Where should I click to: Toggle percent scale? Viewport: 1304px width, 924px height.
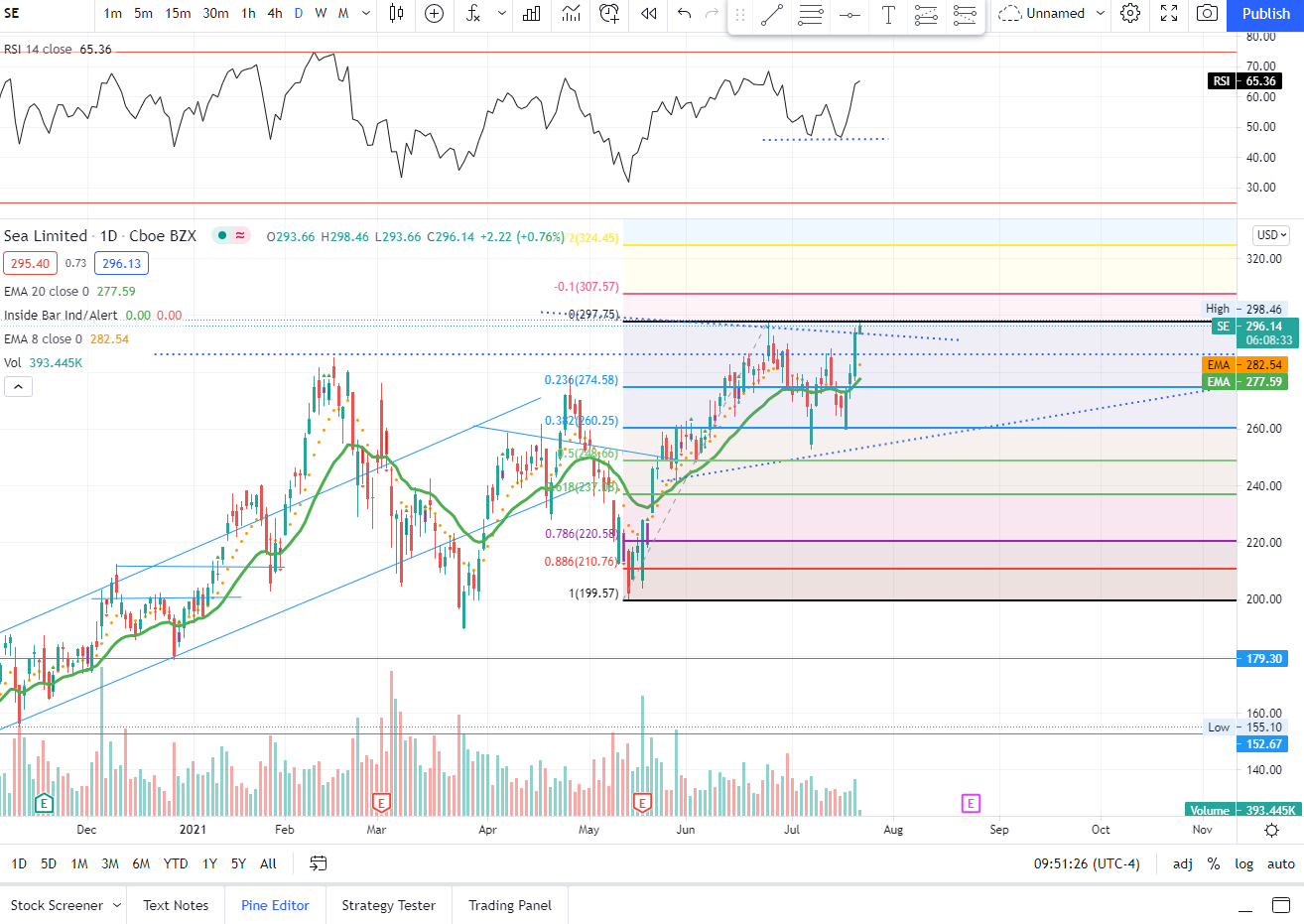[1214, 863]
